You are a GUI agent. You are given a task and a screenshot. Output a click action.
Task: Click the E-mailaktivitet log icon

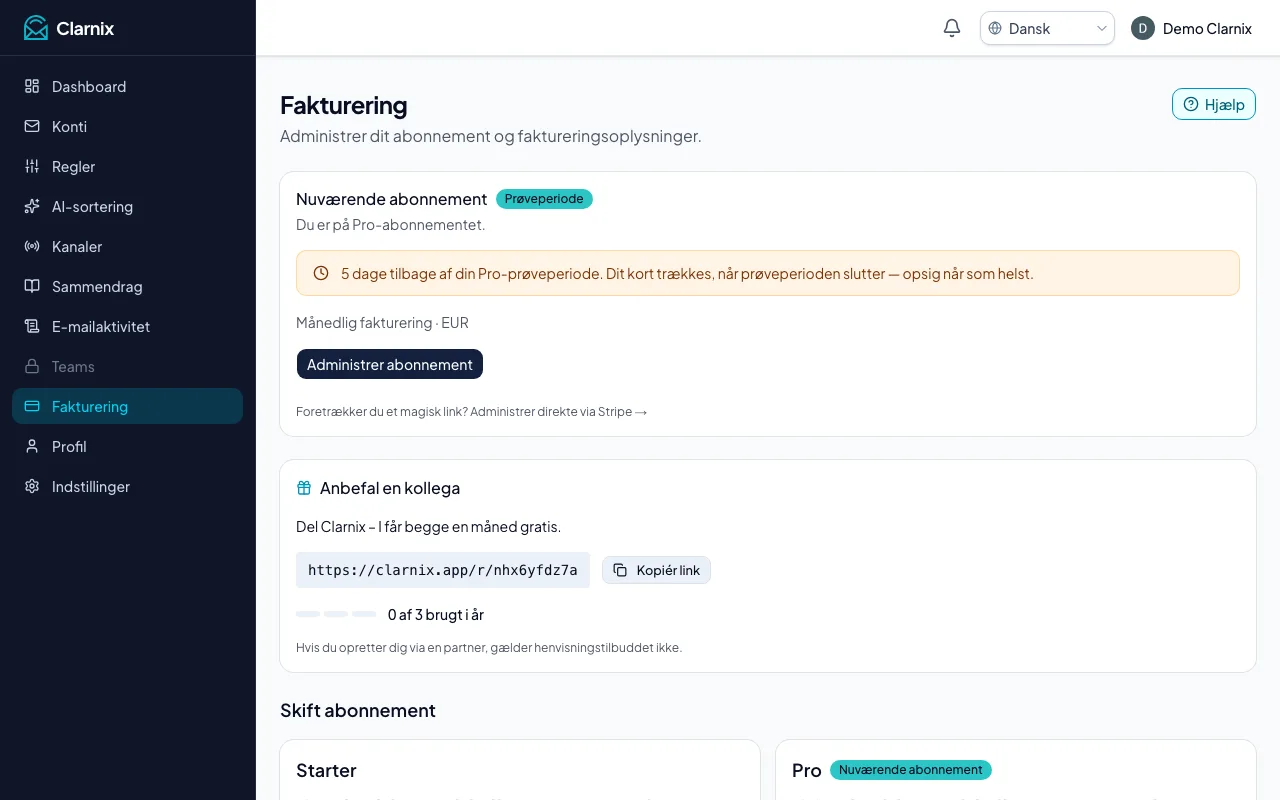click(x=32, y=326)
